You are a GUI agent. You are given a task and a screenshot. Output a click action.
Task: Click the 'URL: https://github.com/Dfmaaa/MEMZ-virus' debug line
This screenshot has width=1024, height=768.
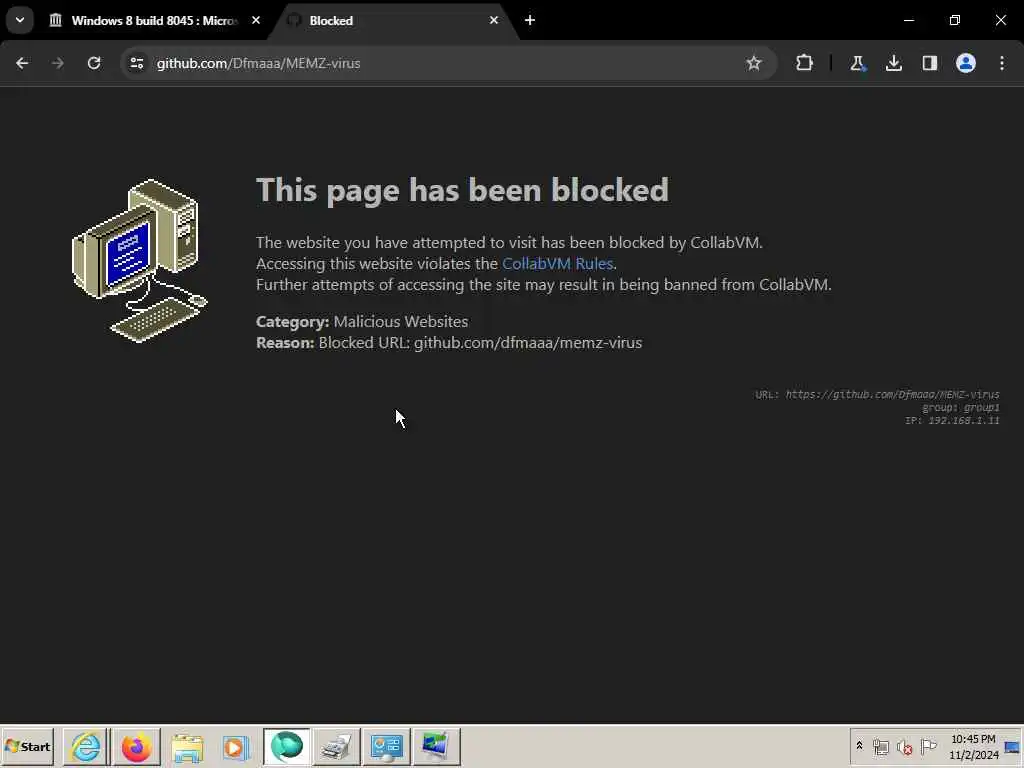click(877, 394)
